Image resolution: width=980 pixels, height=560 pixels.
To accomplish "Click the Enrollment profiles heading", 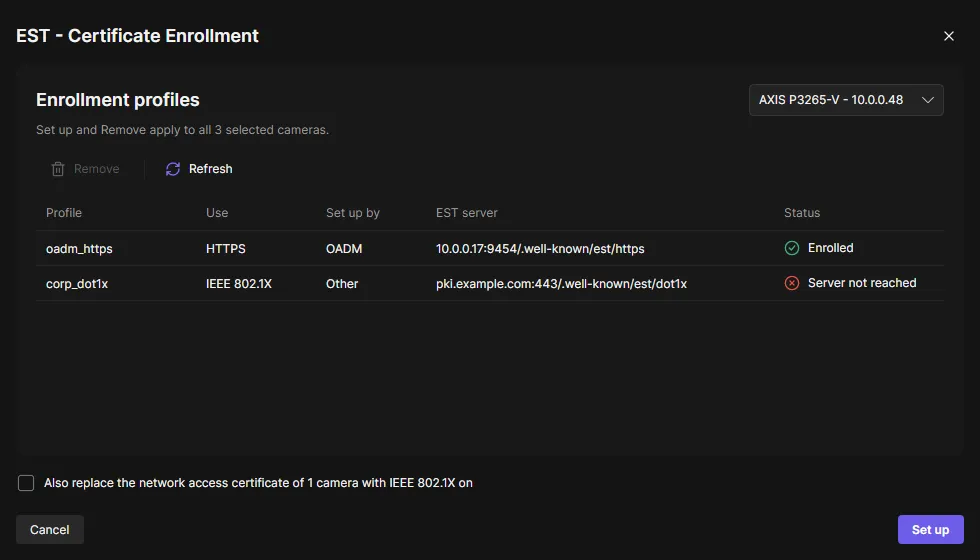I will pyautogui.click(x=118, y=100).
